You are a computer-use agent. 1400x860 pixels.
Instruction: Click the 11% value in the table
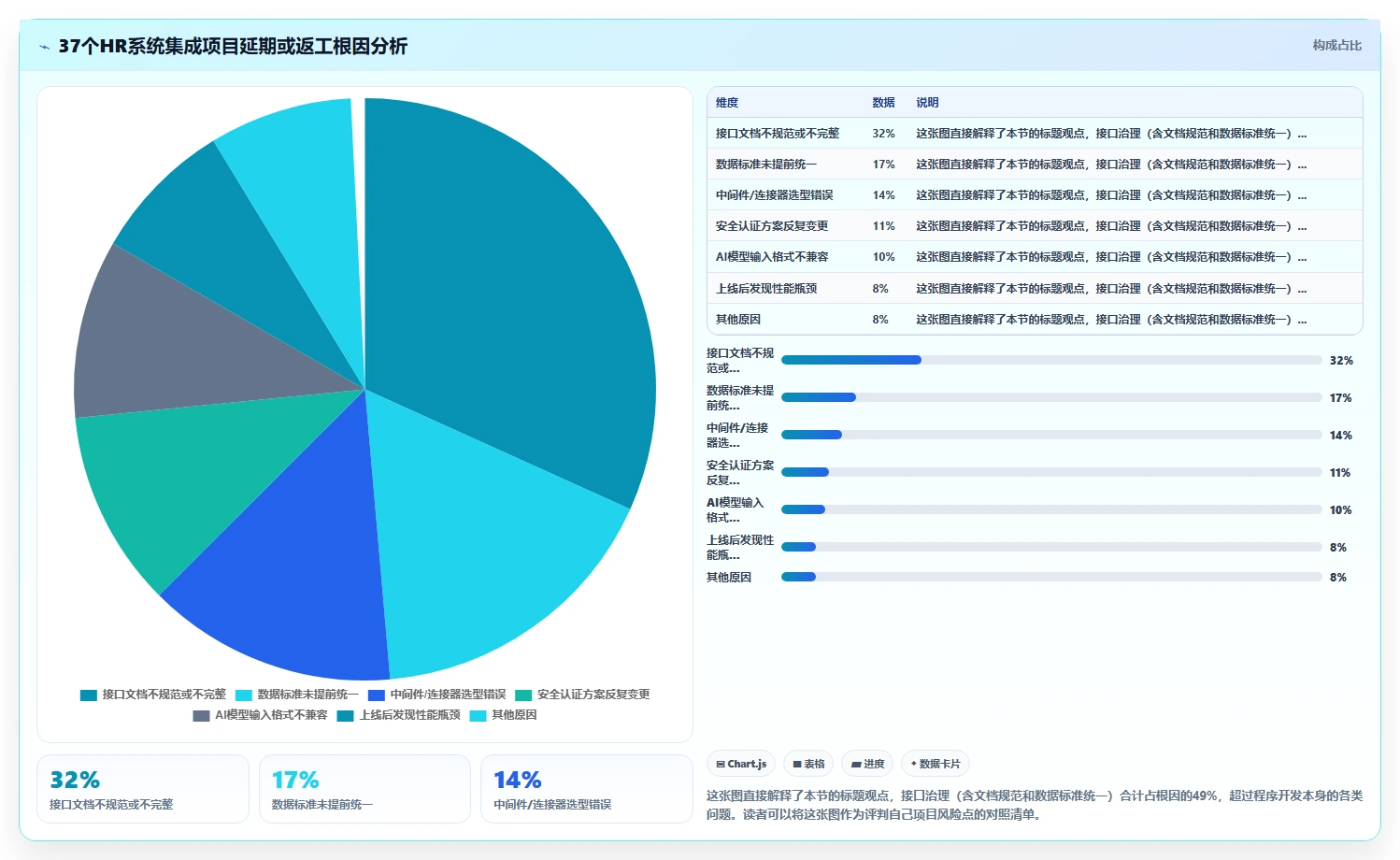point(883,226)
